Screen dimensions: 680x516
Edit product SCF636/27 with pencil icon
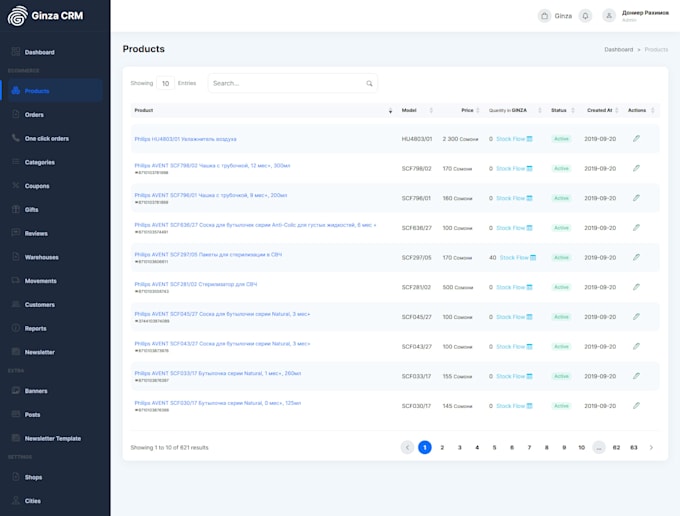636,228
